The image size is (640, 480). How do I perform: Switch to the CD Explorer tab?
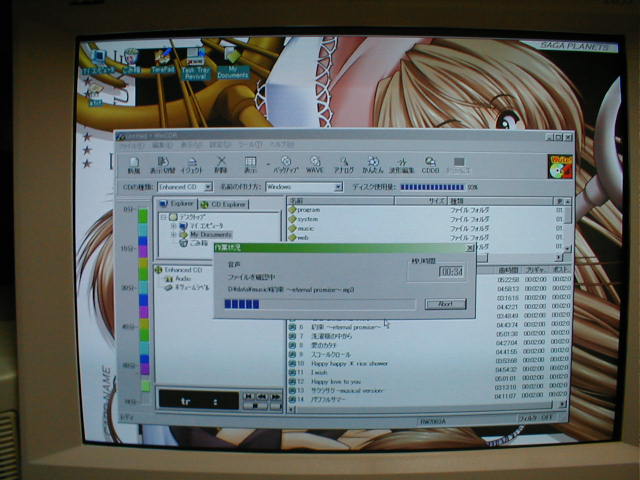(223, 204)
